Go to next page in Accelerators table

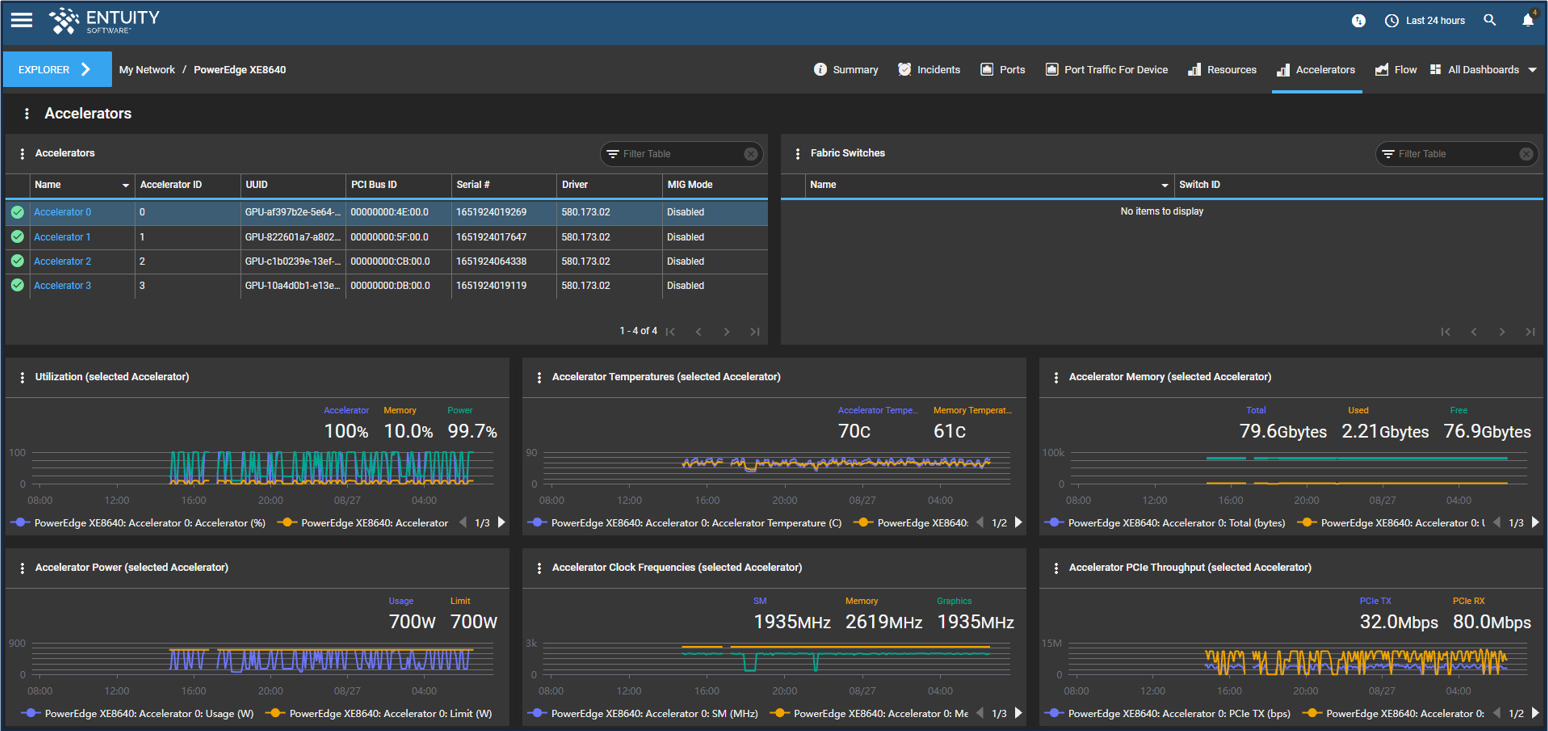point(727,332)
